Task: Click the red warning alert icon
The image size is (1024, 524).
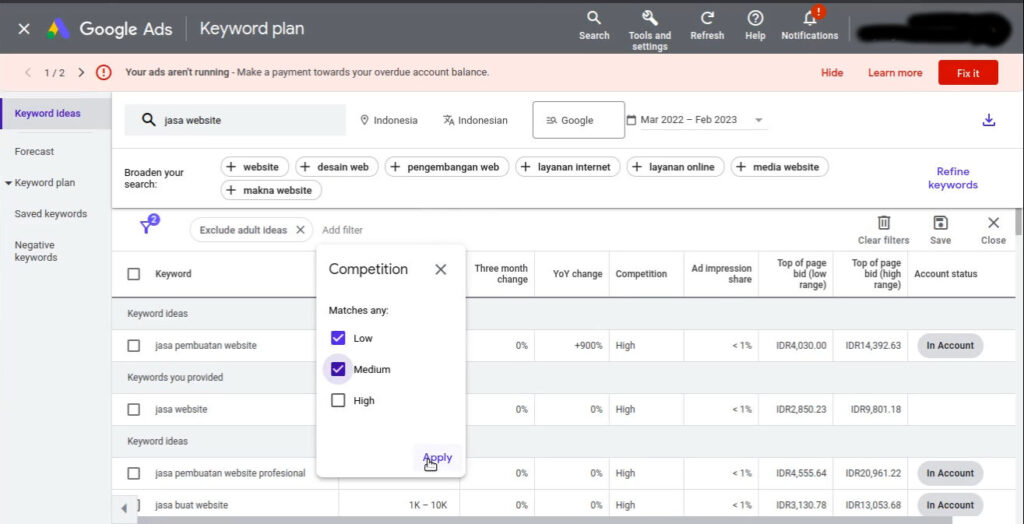Action: click(x=103, y=73)
